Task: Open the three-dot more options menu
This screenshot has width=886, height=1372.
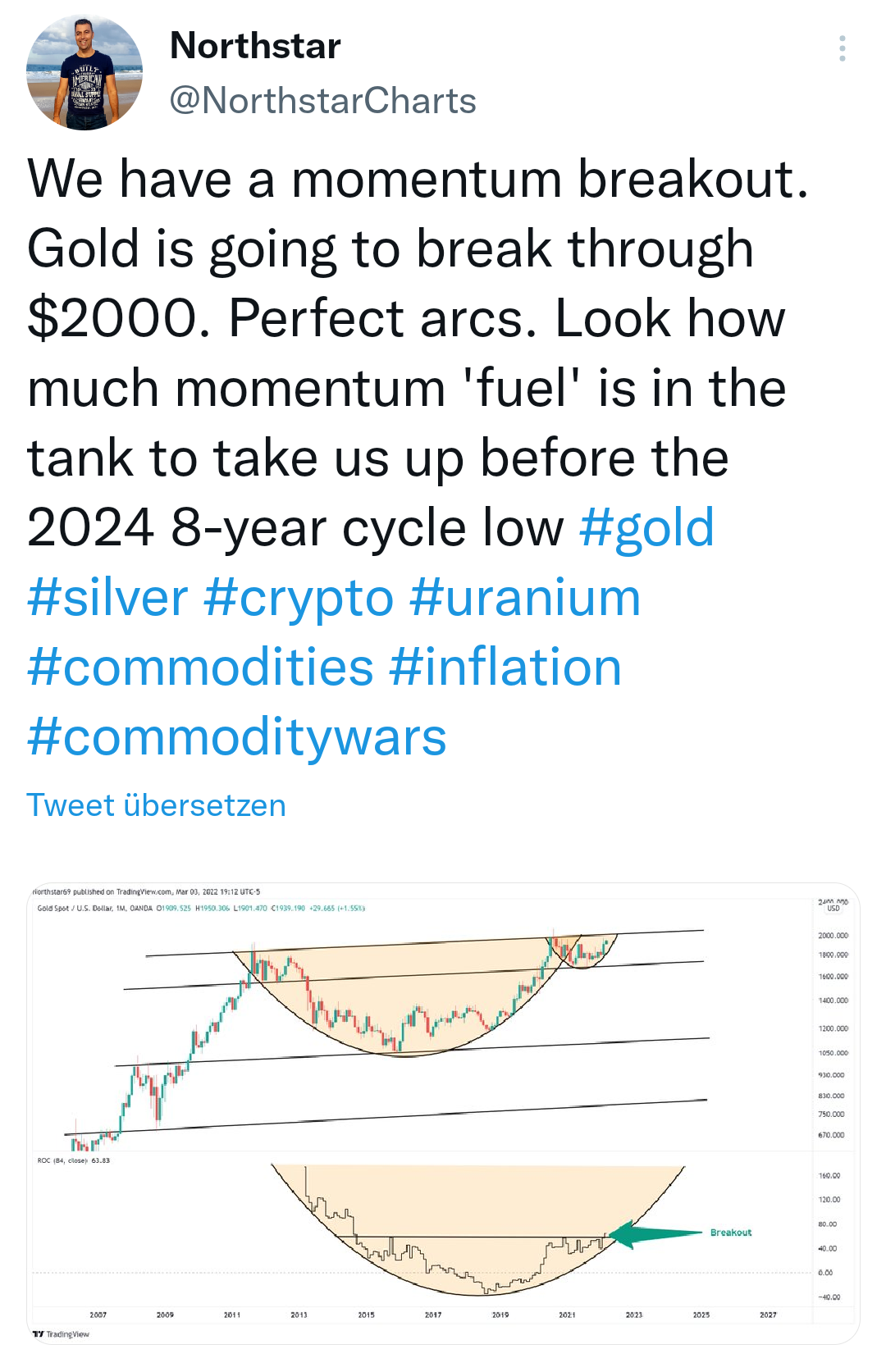Action: [842, 49]
